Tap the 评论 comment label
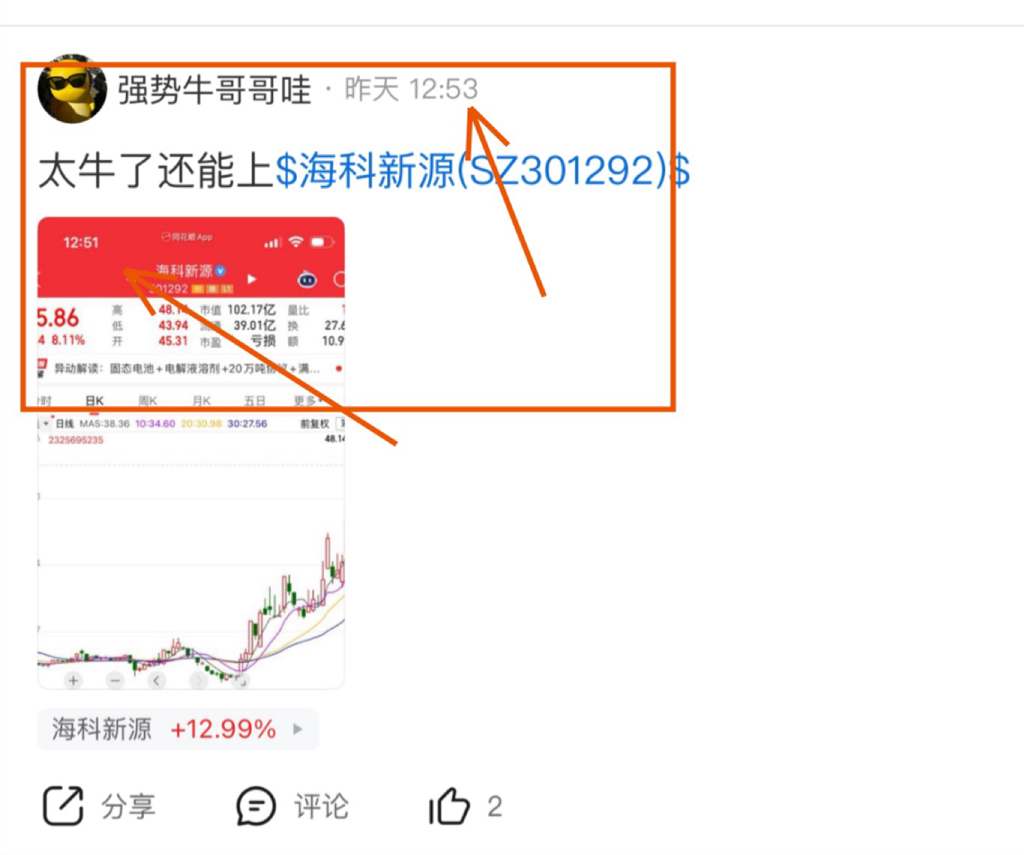This screenshot has width=1024, height=855. point(321,806)
